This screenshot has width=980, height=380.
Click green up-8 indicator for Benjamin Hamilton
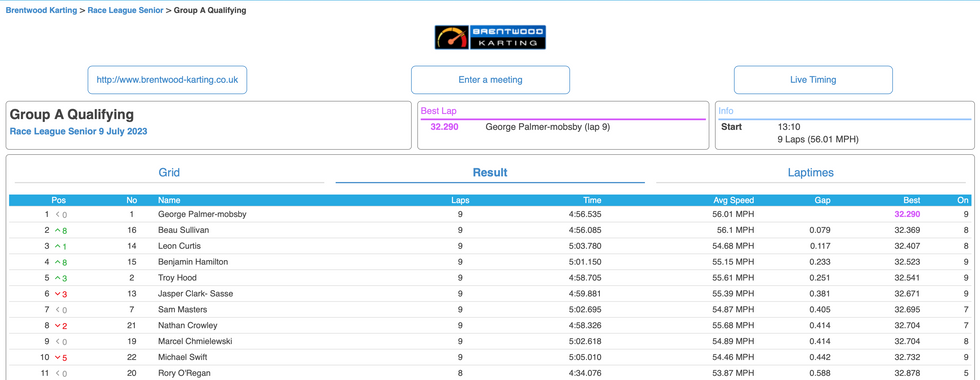pyautogui.click(x=61, y=262)
